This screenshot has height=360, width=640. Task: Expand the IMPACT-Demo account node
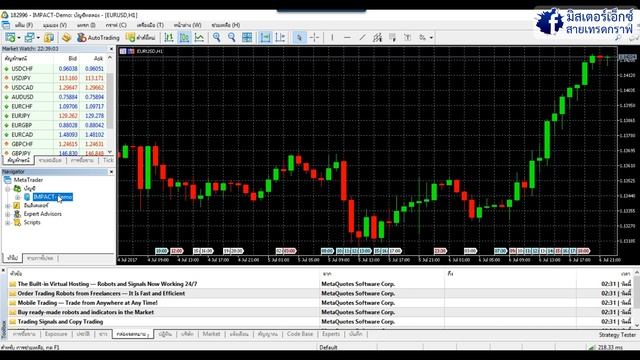(18, 197)
